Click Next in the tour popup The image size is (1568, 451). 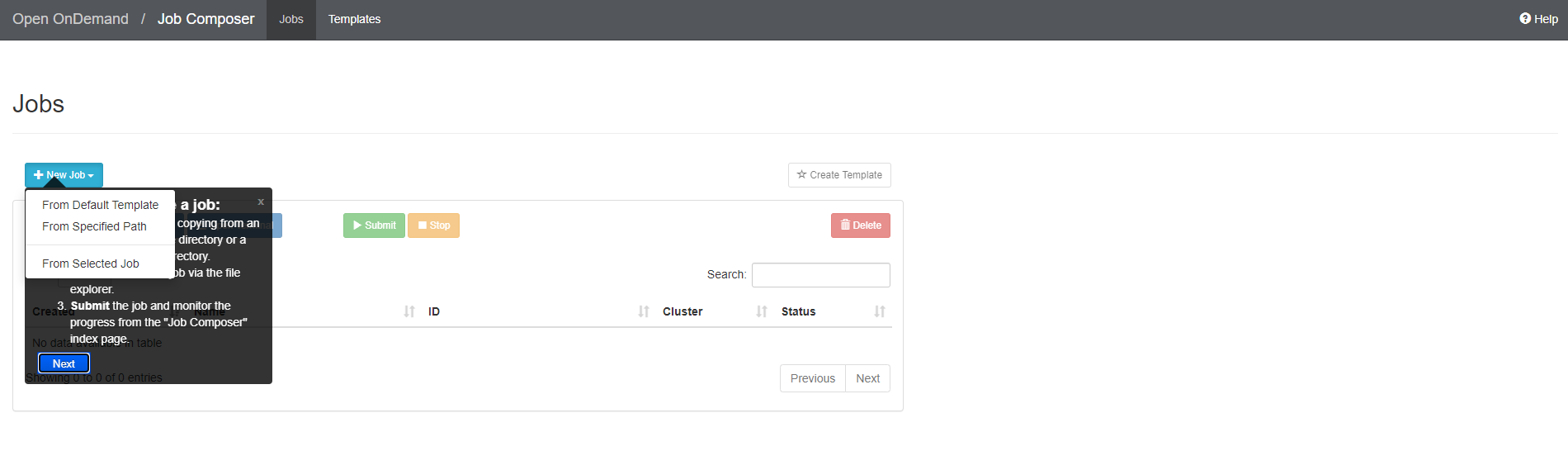coord(64,363)
